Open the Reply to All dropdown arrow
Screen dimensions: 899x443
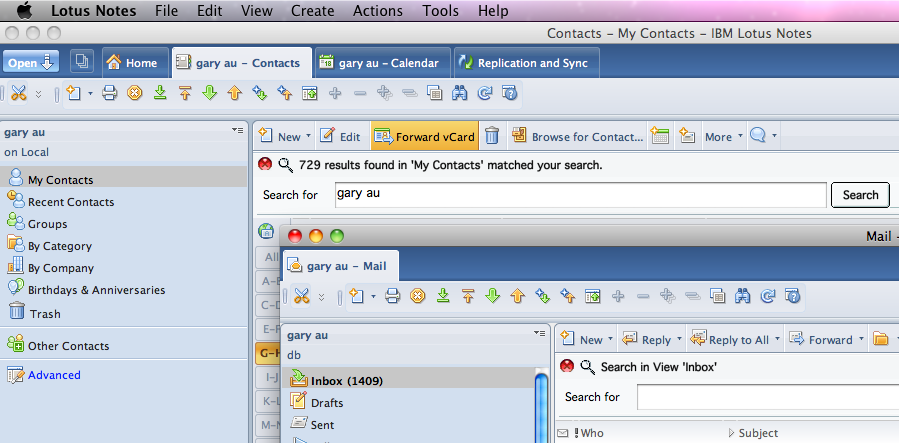777,339
